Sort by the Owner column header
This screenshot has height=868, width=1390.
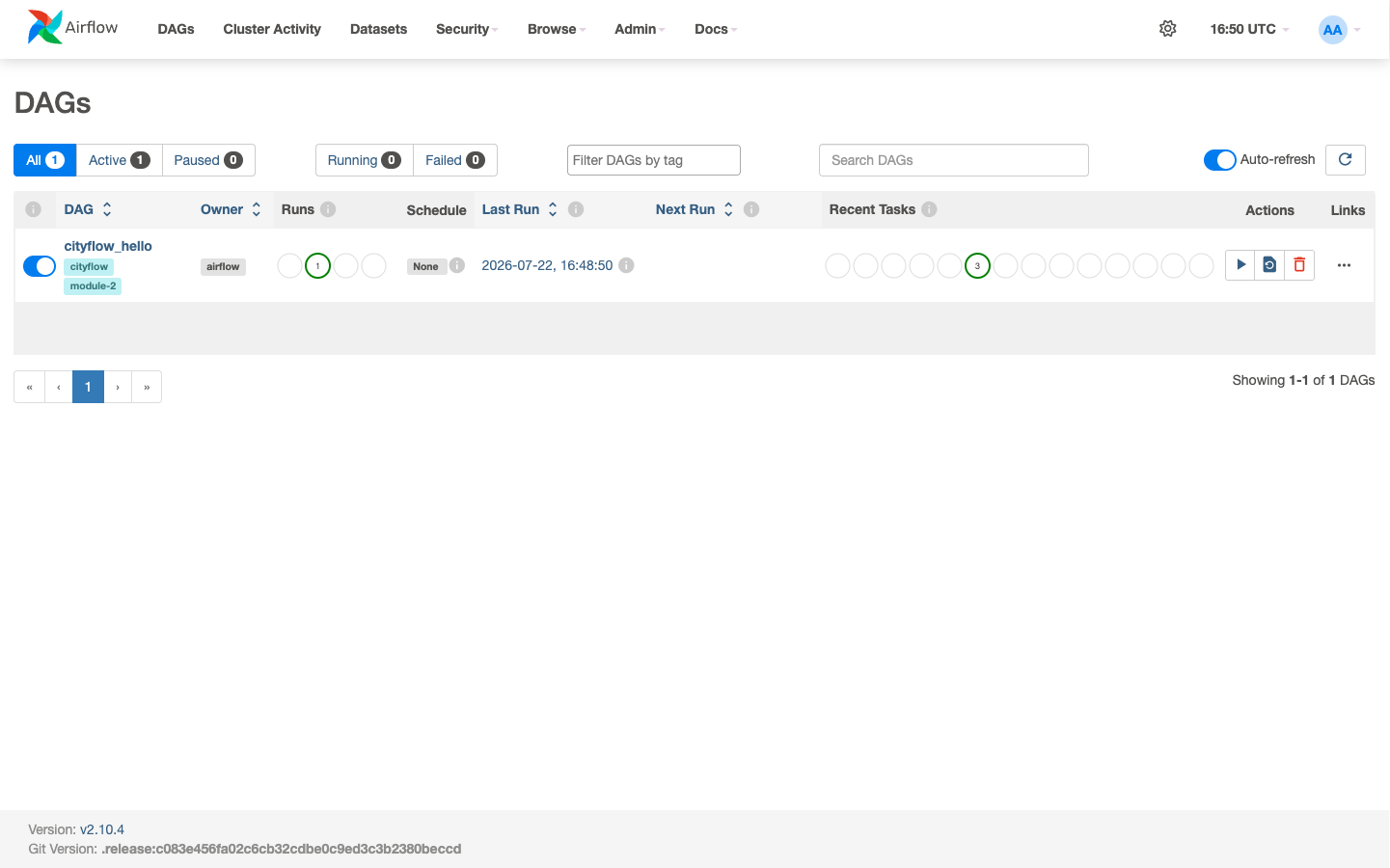tap(231, 209)
